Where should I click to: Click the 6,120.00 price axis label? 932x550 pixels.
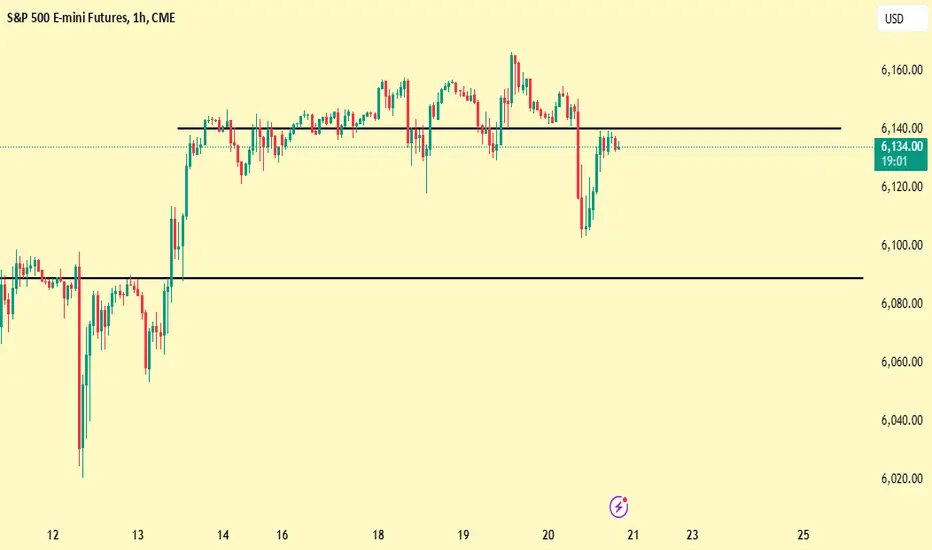[902, 187]
